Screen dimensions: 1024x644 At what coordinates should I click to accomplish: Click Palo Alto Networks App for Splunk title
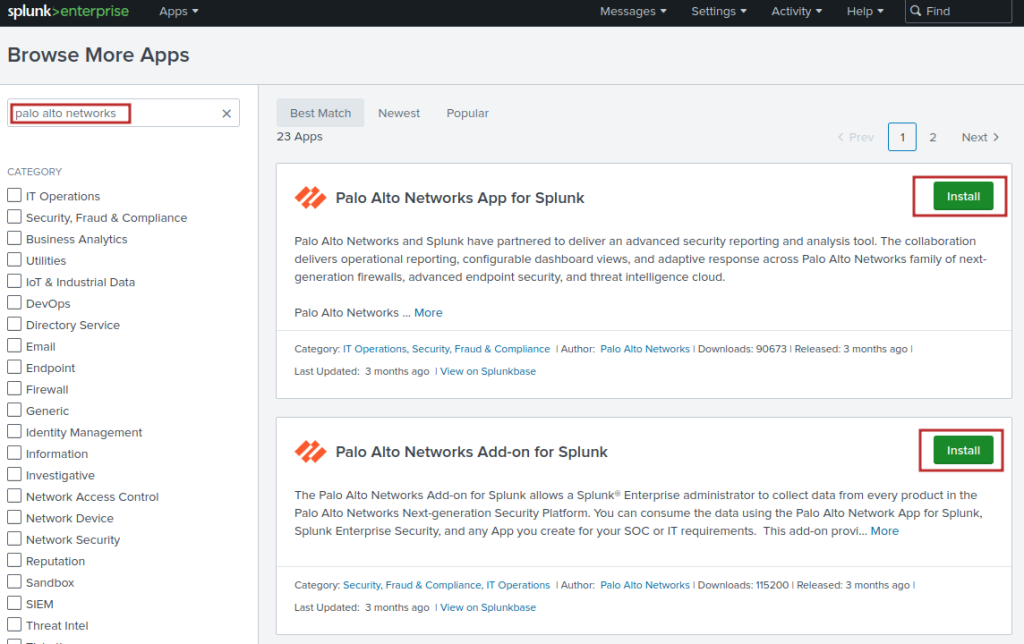coord(460,198)
